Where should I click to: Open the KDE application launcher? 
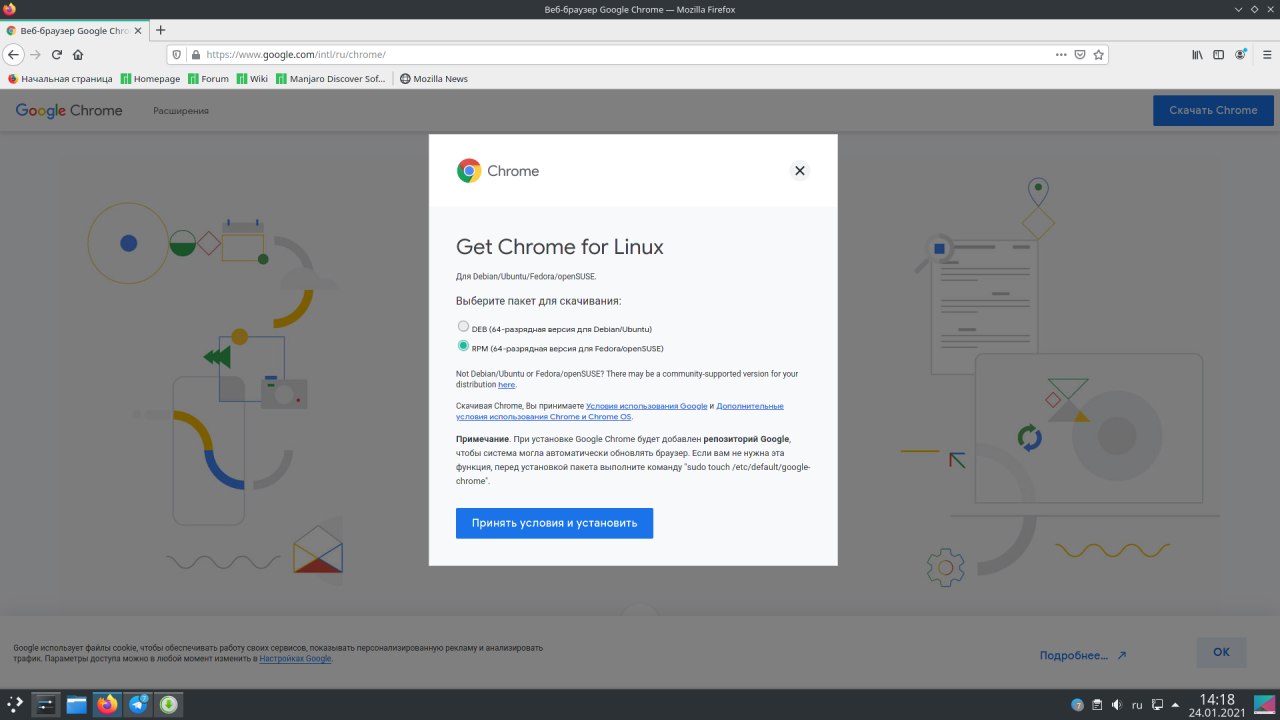[15, 704]
